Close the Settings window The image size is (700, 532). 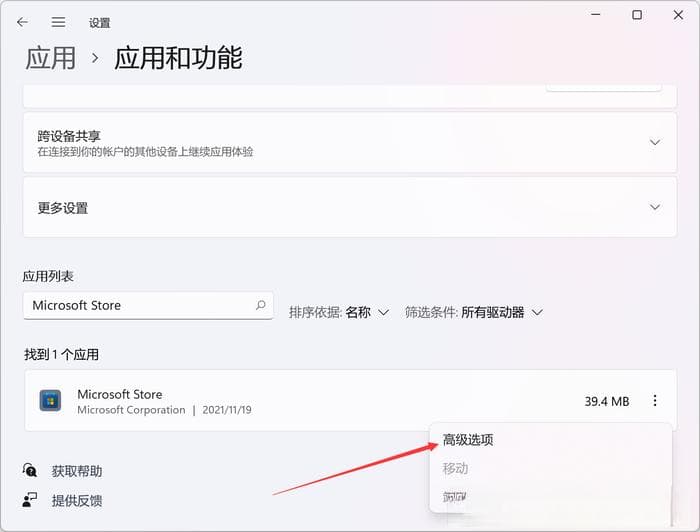point(678,15)
